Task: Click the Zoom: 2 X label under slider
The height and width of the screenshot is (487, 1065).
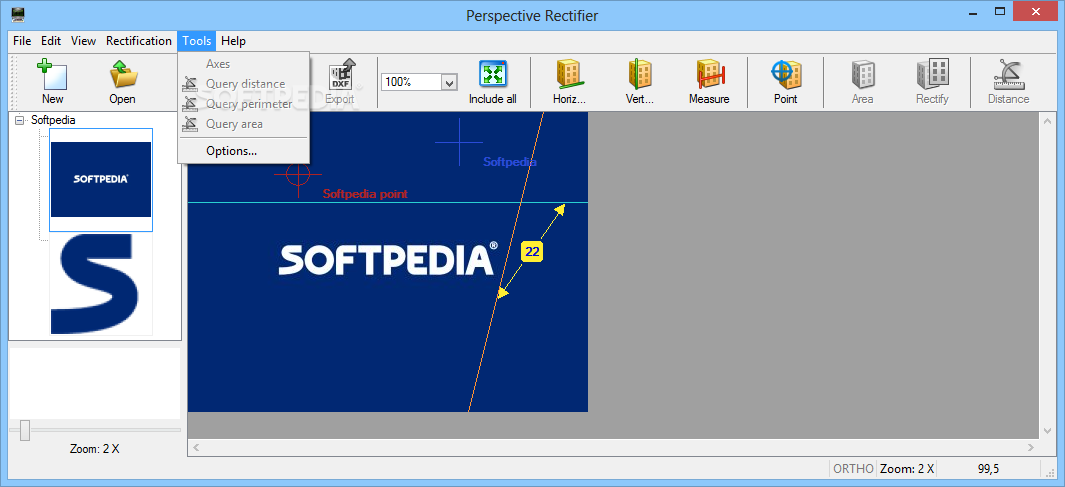Action: point(94,449)
